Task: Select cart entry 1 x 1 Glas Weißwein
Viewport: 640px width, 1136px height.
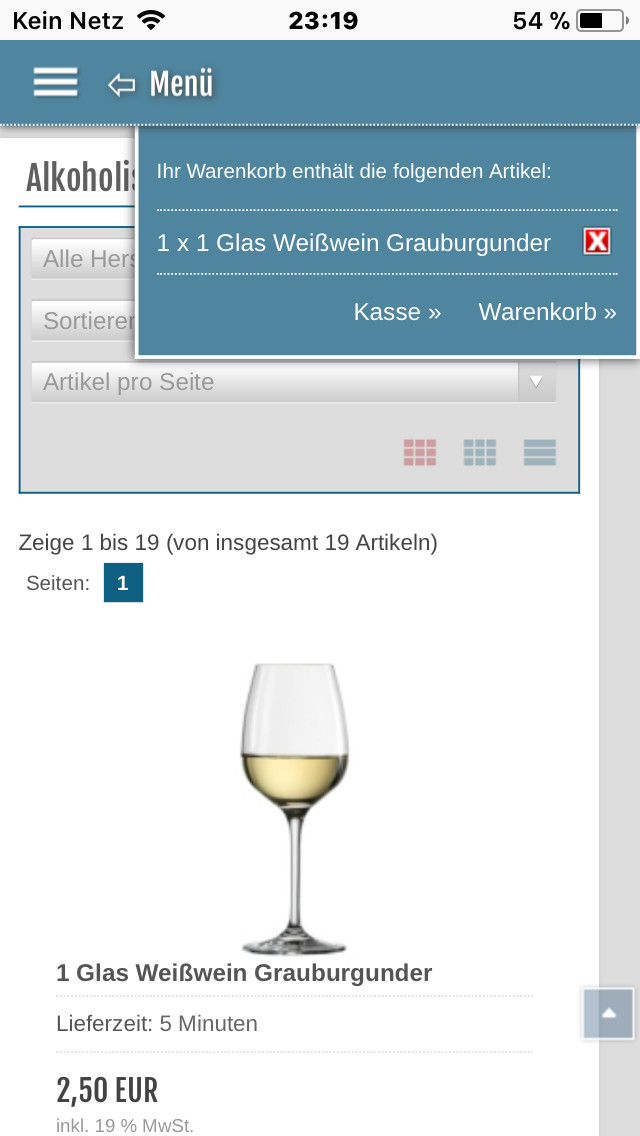Action: (354, 243)
